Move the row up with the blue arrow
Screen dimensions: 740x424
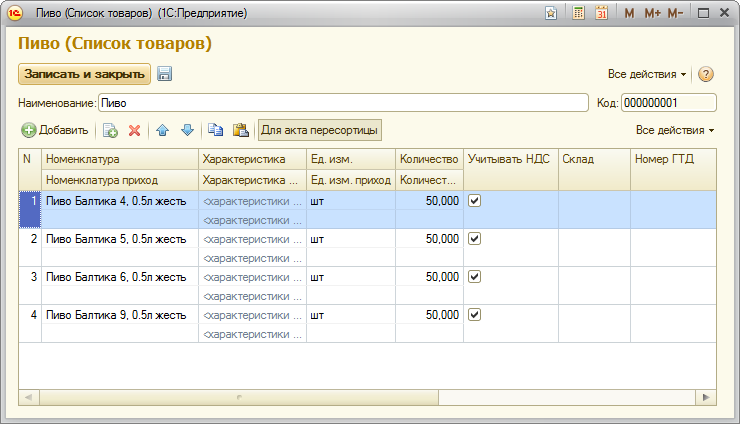coord(163,130)
